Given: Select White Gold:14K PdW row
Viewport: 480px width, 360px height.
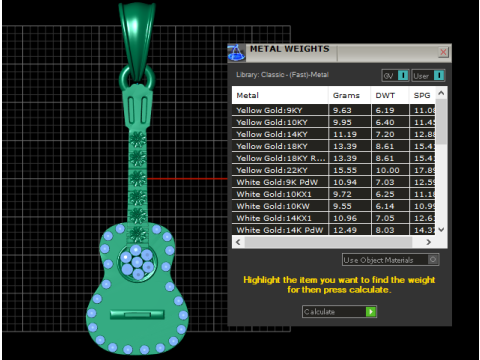Looking at the screenshot, I should click(334, 230).
